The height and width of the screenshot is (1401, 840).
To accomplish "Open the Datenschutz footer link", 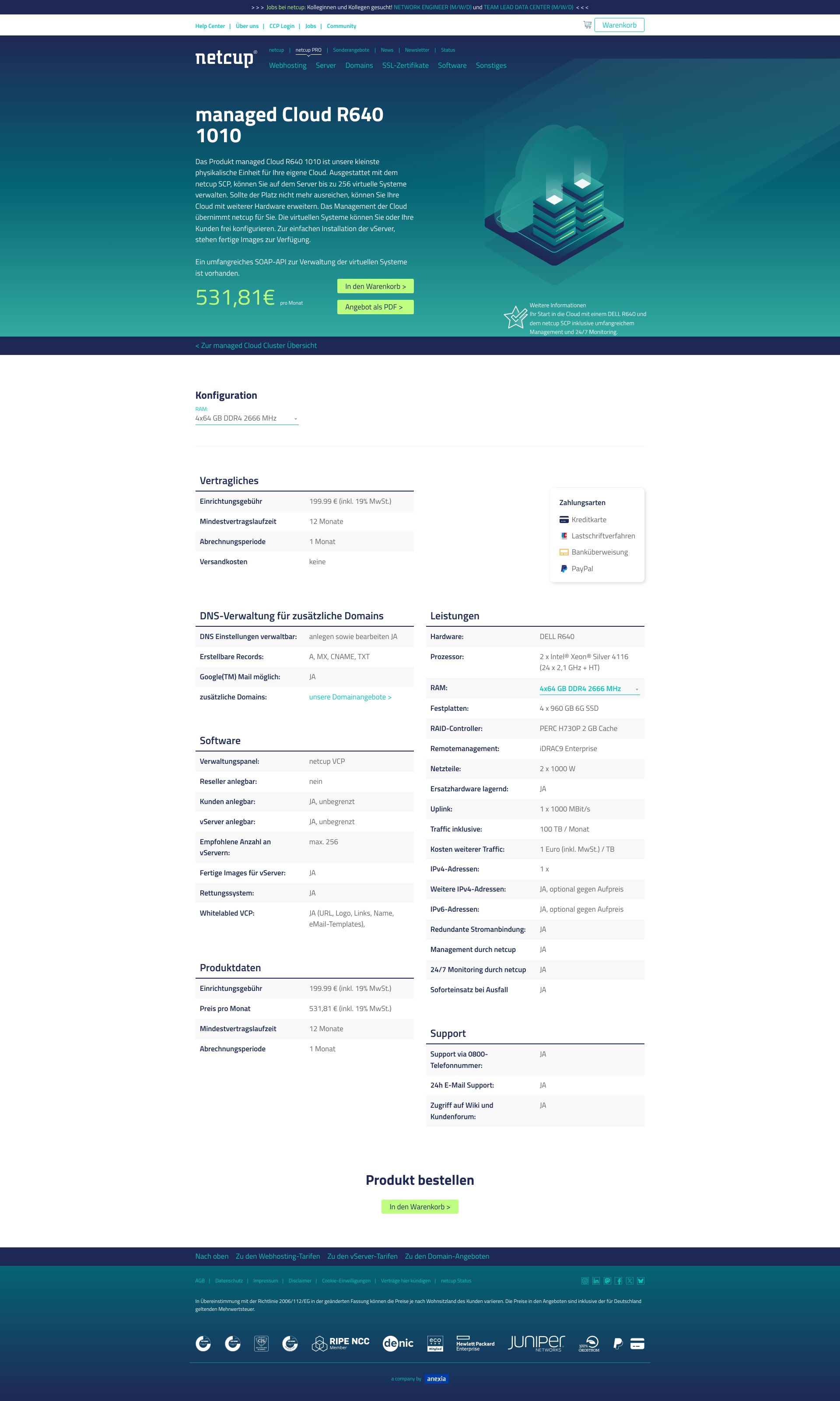I will point(229,1281).
